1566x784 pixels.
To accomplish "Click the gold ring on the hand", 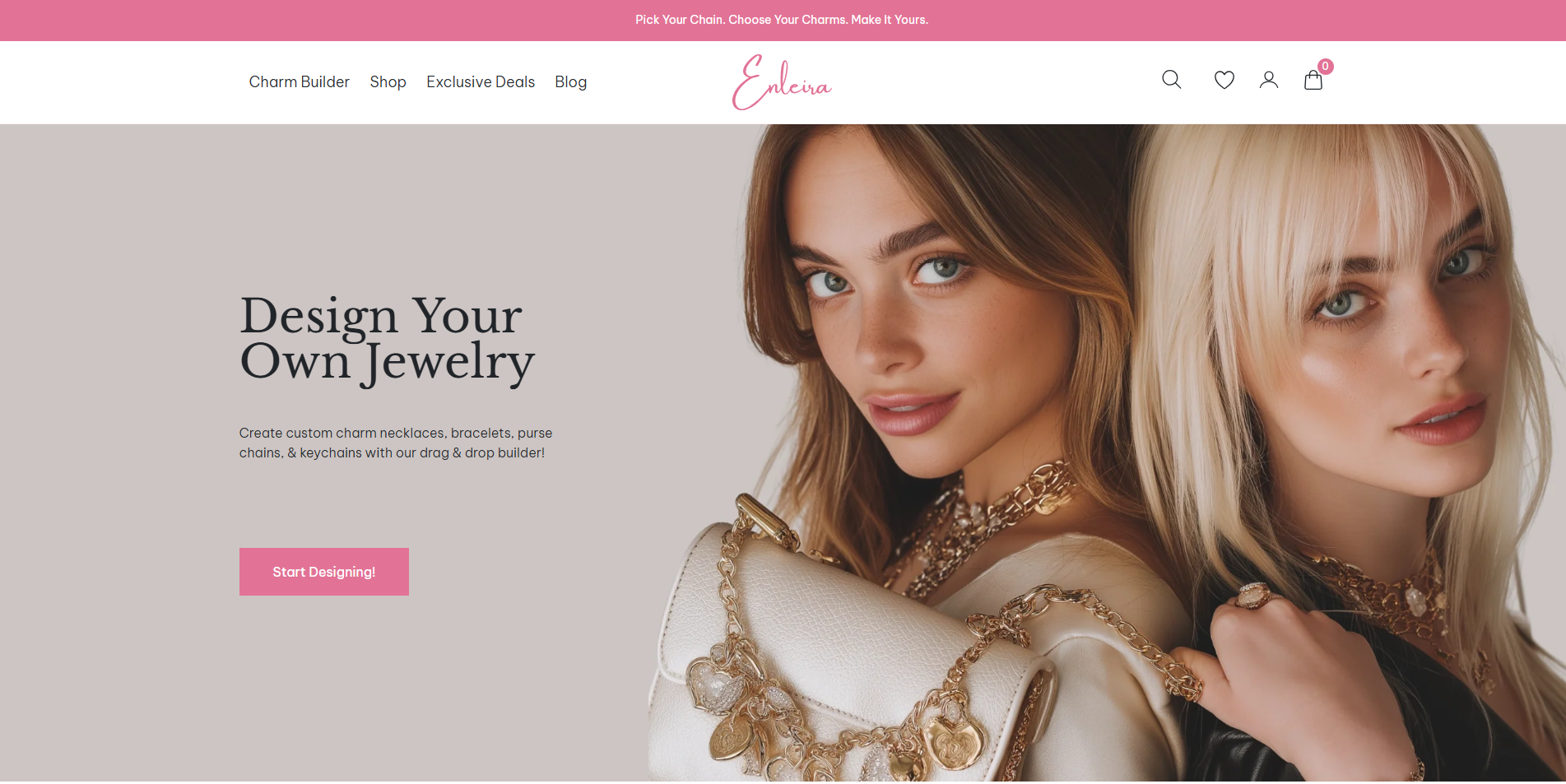I will coord(1252,594).
